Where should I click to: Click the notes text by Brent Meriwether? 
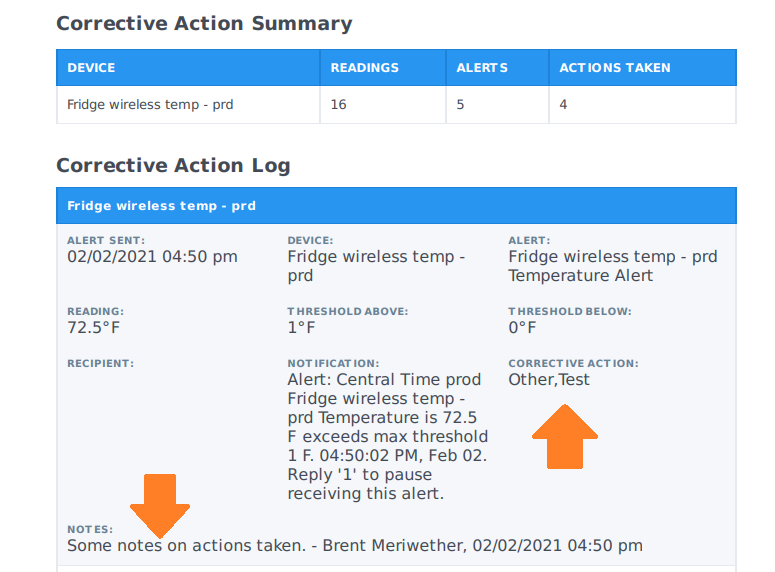pyautogui.click(x=354, y=545)
